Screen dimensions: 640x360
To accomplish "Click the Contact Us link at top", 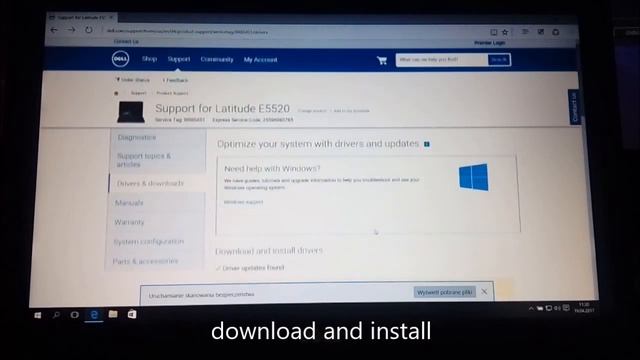I will (126, 42).
